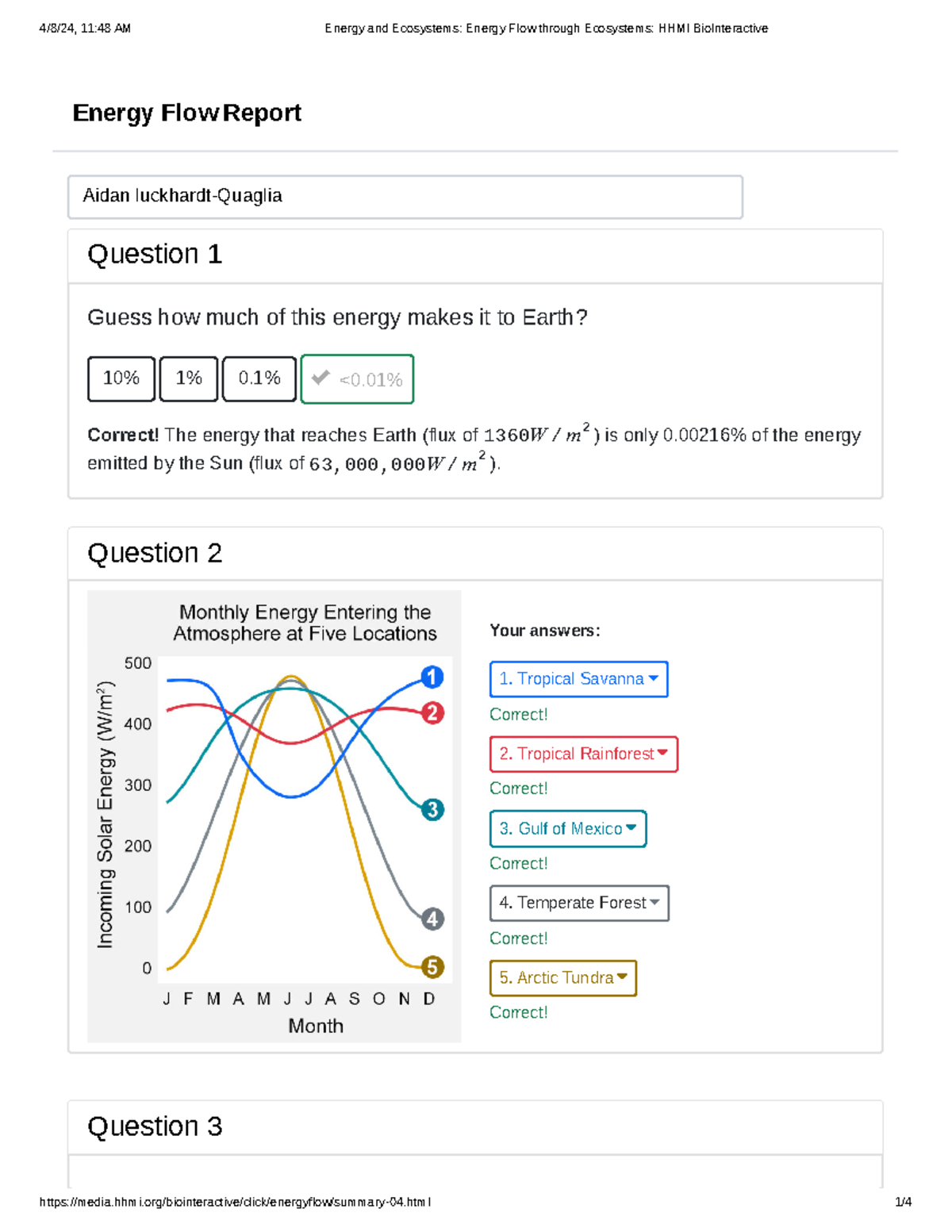Click the Question 2 header
Viewport: 952px width, 1232px height.
pos(155,553)
